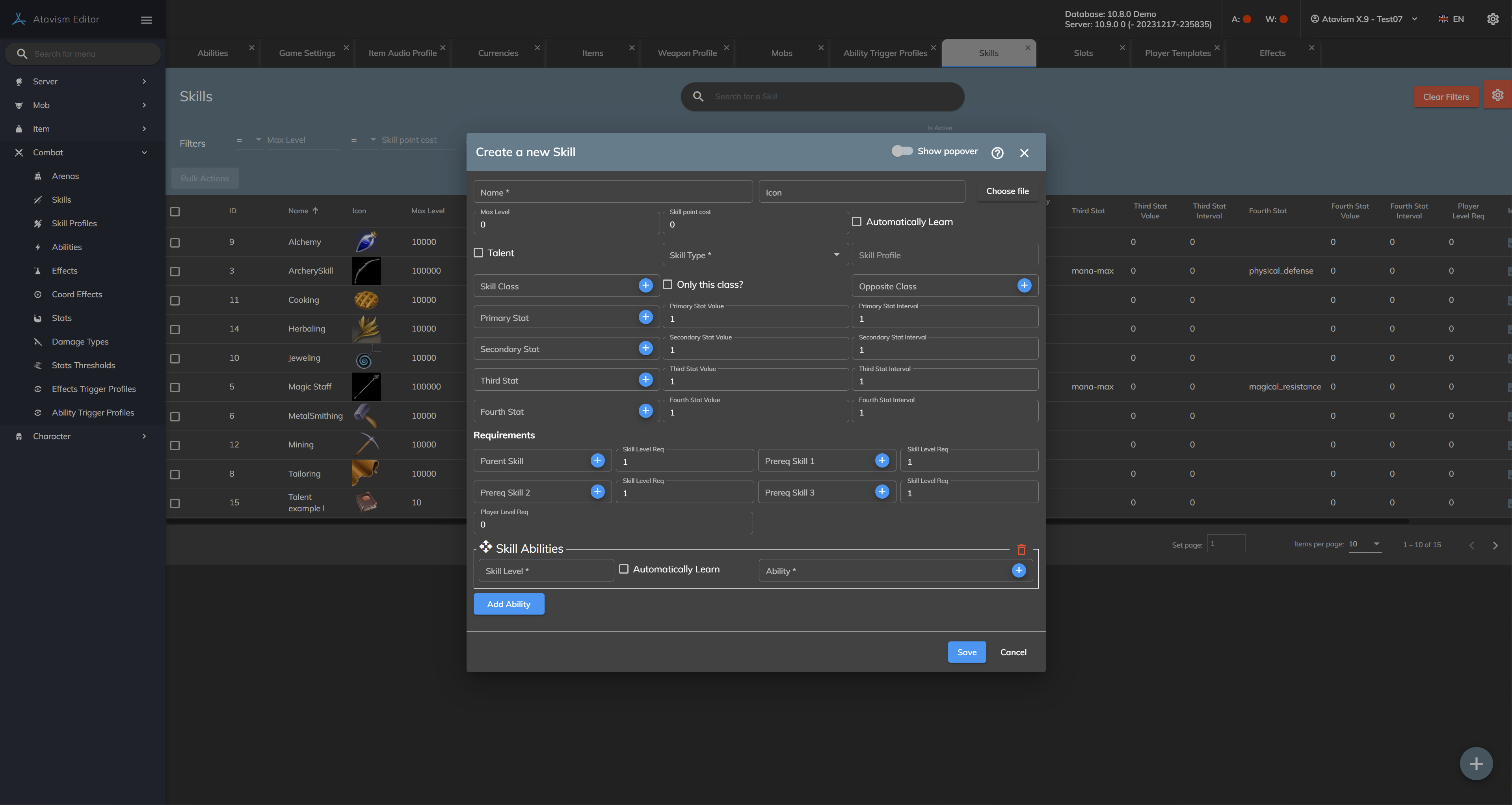The image size is (1512, 805).
Task: Open Damage Types in sidebar
Action: [80, 342]
